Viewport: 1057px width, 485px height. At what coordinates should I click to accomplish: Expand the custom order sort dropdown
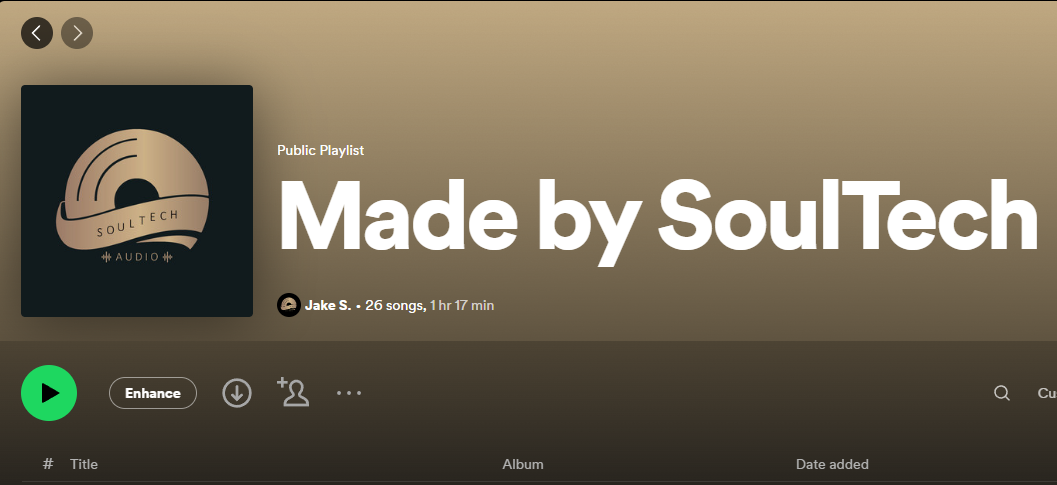(x=1047, y=393)
